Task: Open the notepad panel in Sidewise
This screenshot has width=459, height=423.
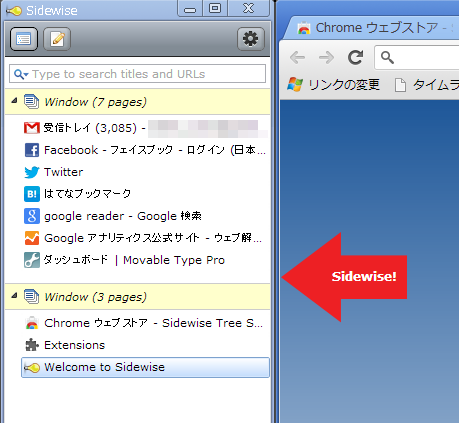Action: pos(57,39)
